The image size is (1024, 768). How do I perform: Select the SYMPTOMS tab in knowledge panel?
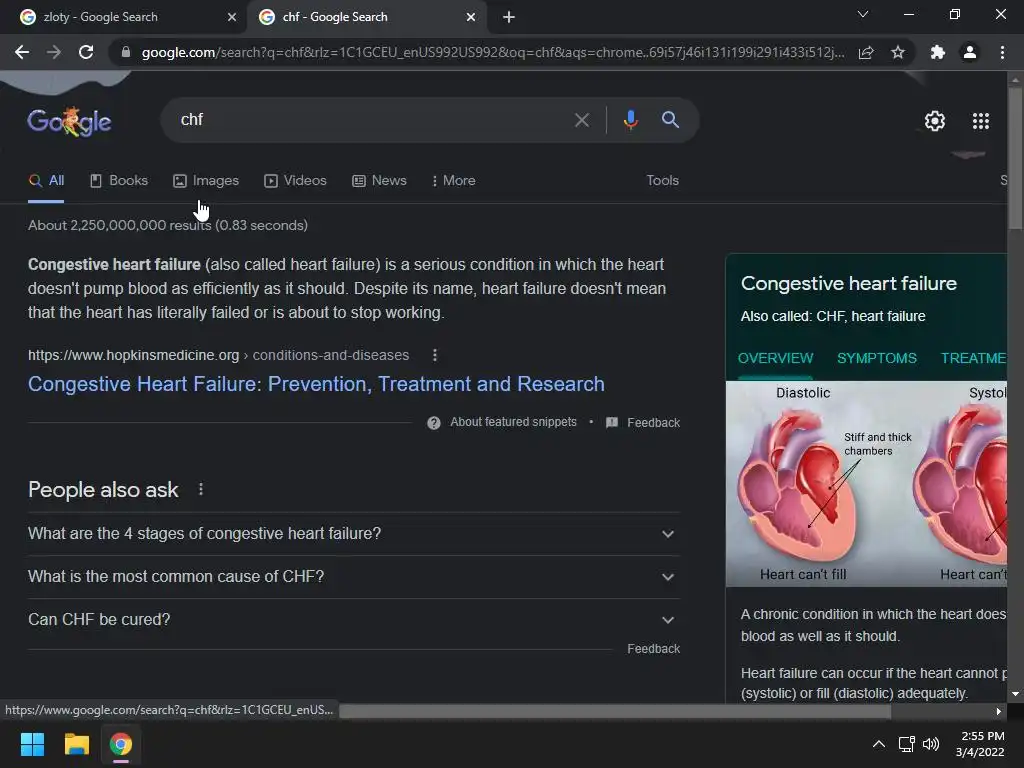click(x=877, y=359)
